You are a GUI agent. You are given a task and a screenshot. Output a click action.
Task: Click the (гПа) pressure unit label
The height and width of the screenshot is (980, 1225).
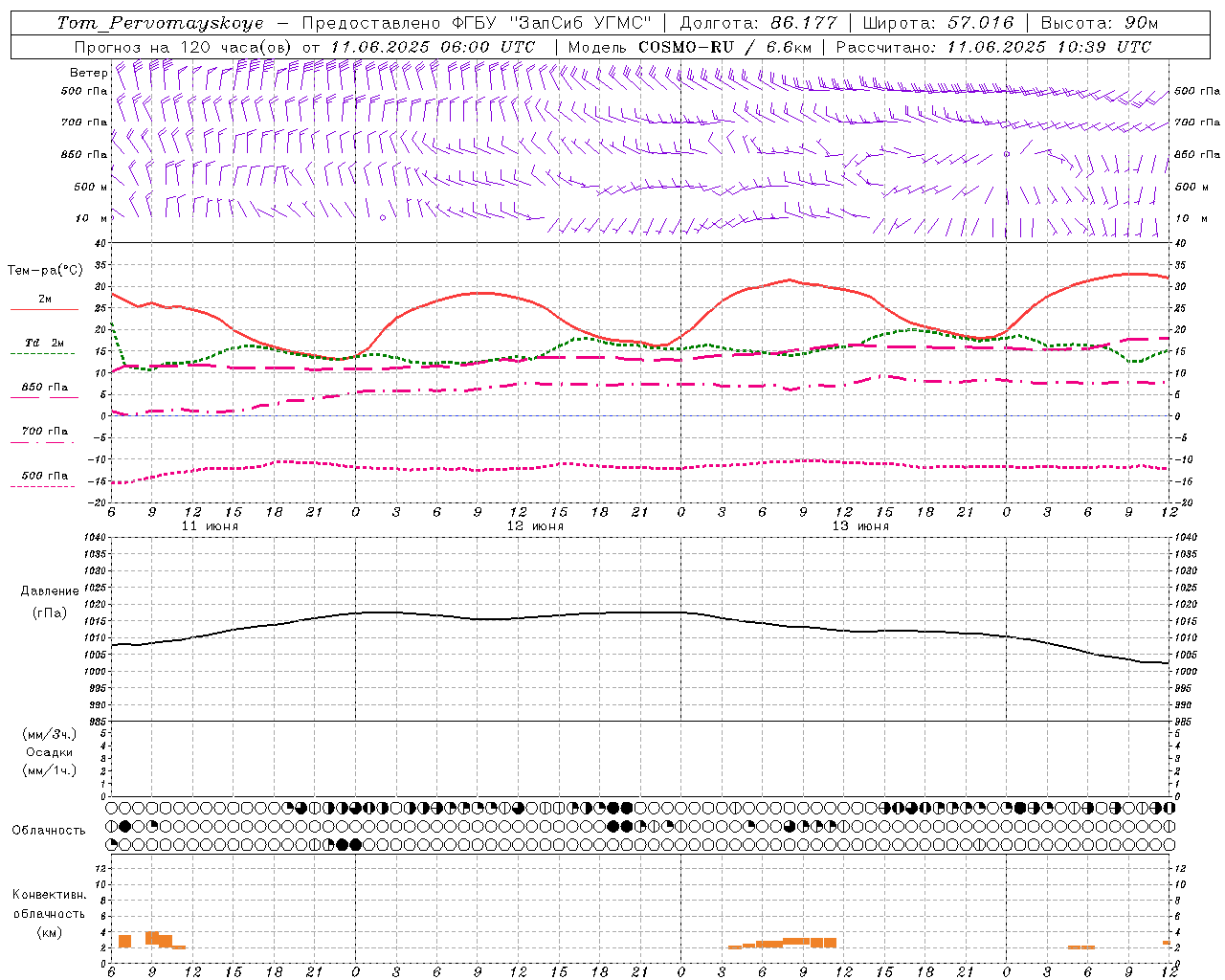49,613
